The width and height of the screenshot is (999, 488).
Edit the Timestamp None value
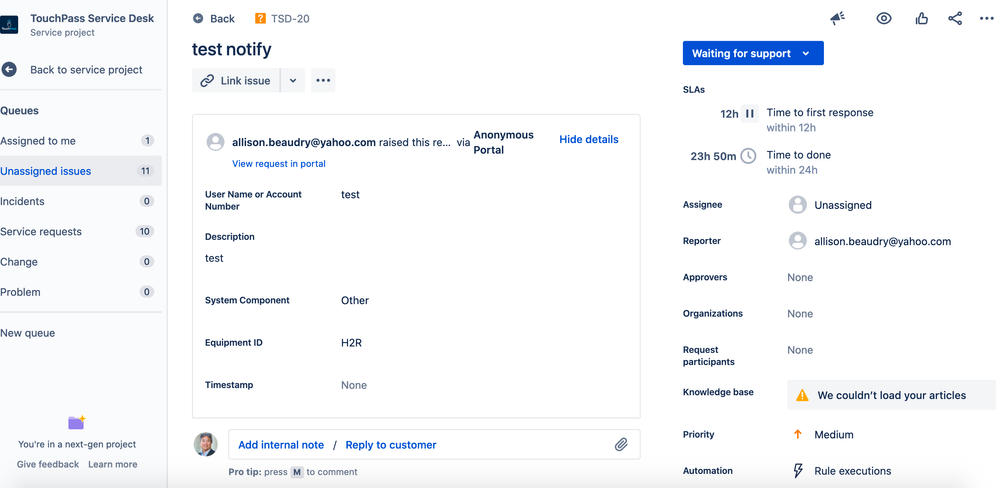pyautogui.click(x=354, y=385)
